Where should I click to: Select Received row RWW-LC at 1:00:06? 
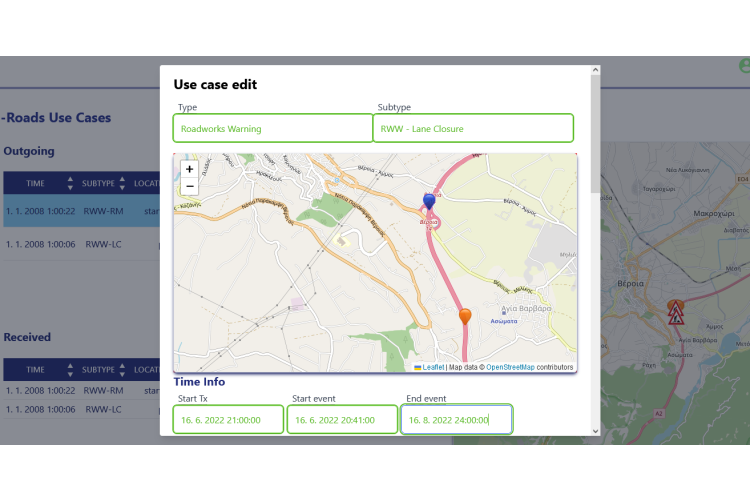[82, 410]
